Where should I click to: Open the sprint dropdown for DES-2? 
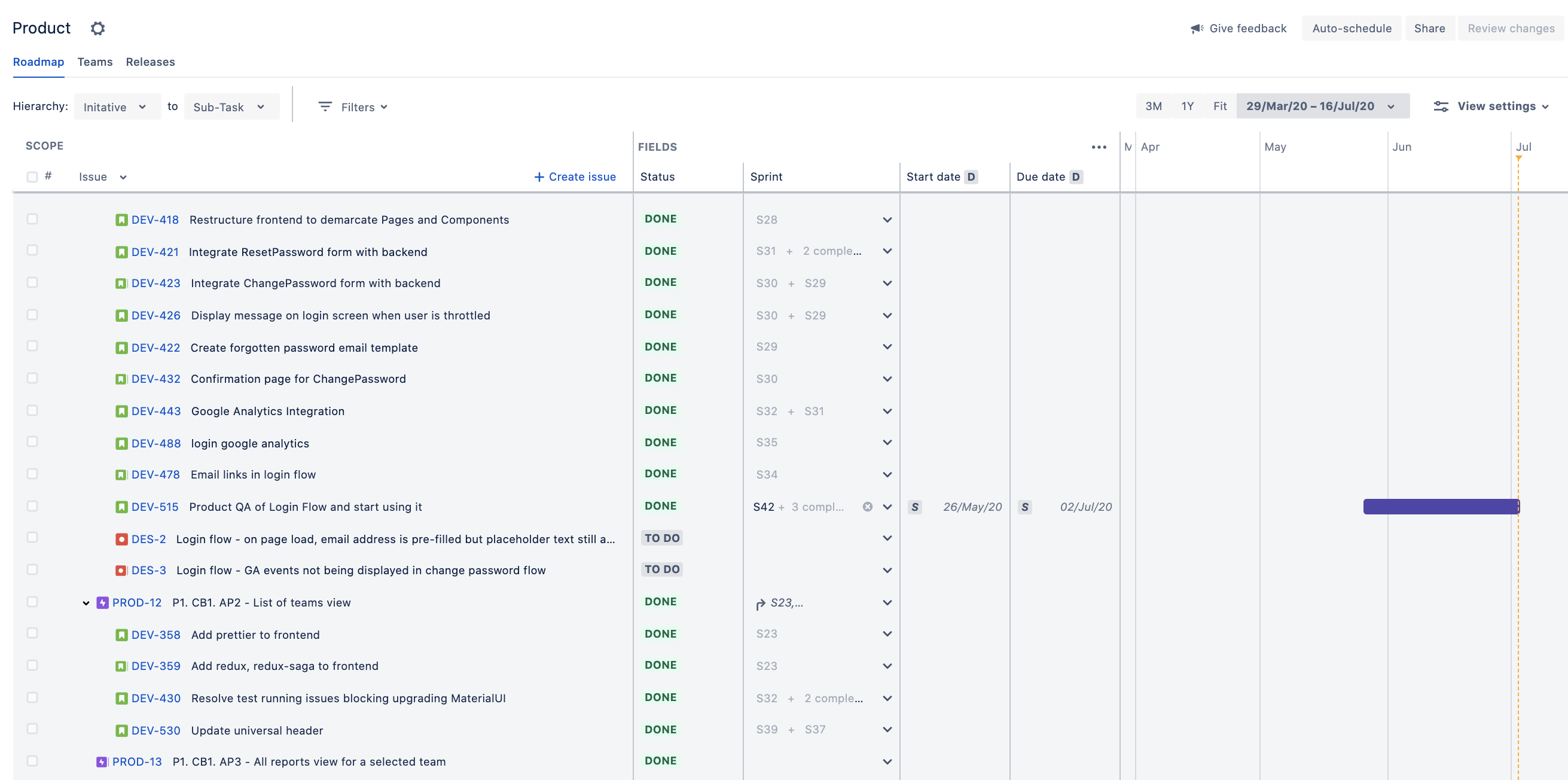click(887, 538)
